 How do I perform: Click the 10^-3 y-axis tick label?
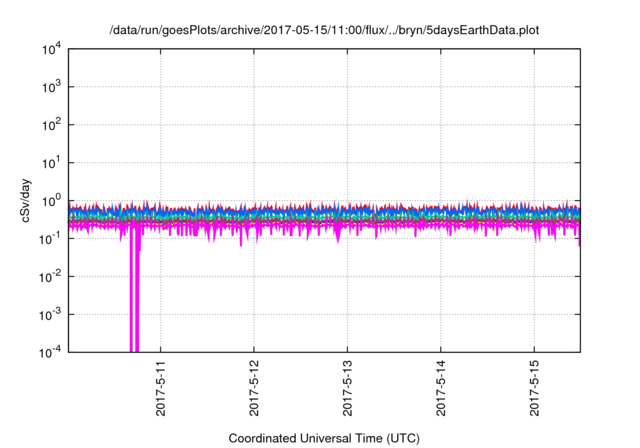(49, 313)
